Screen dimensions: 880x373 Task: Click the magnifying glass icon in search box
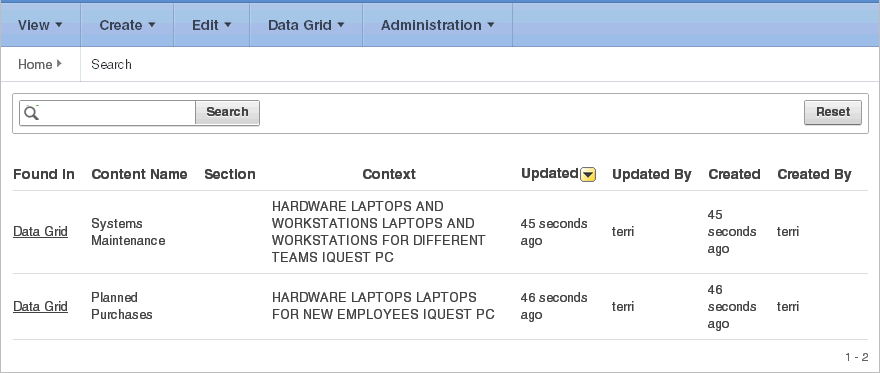click(32, 113)
